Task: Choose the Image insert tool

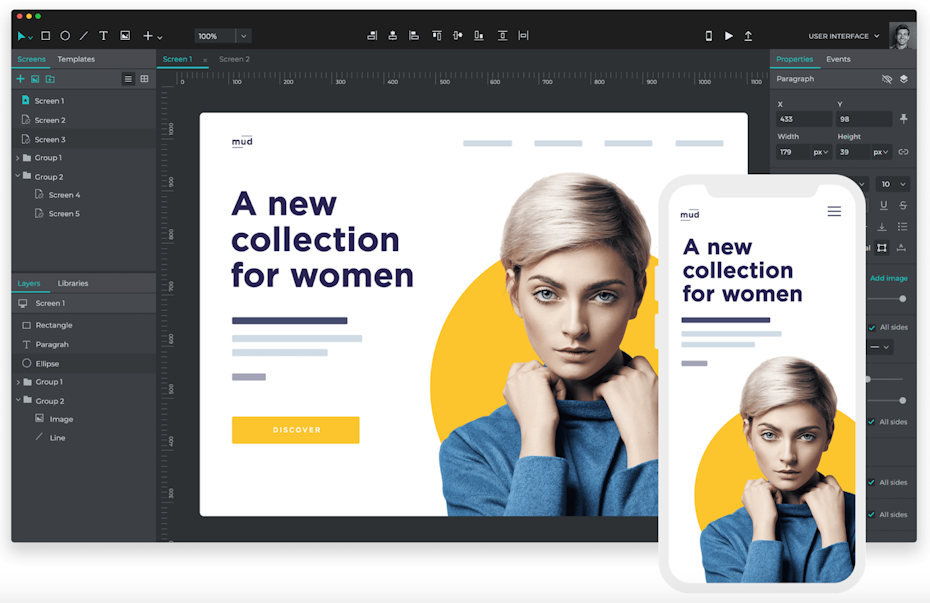Action: click(125, 36)
